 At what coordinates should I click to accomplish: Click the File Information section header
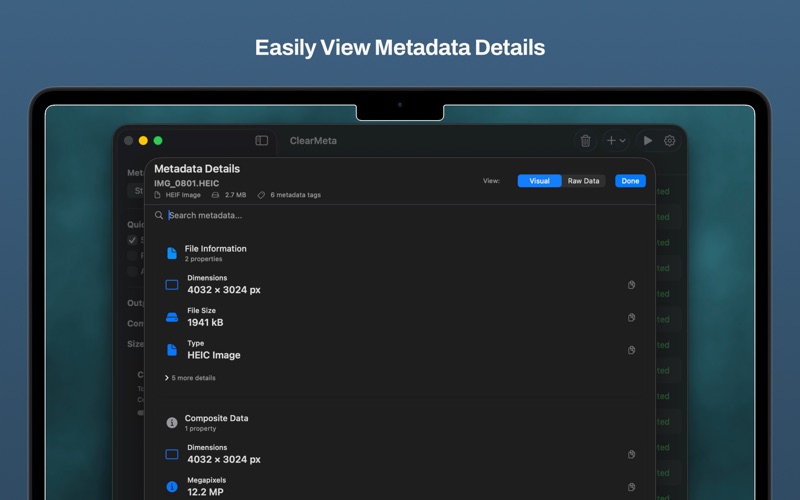click(x=215, y=248)
